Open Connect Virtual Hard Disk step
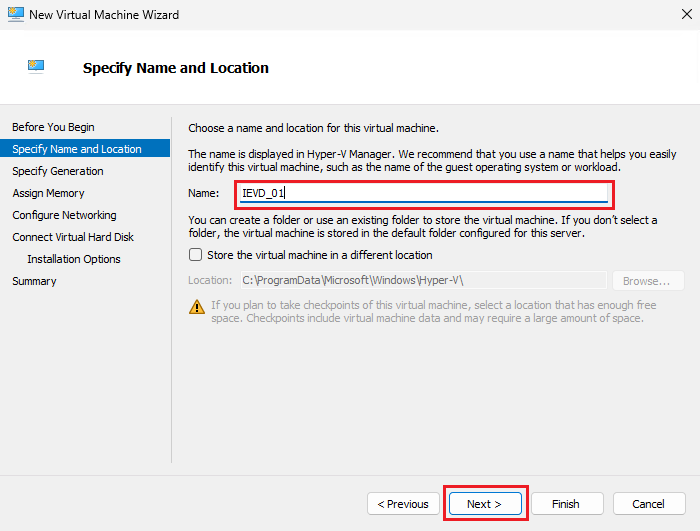The height and width of the screenshot is (531, 700). 73,237
